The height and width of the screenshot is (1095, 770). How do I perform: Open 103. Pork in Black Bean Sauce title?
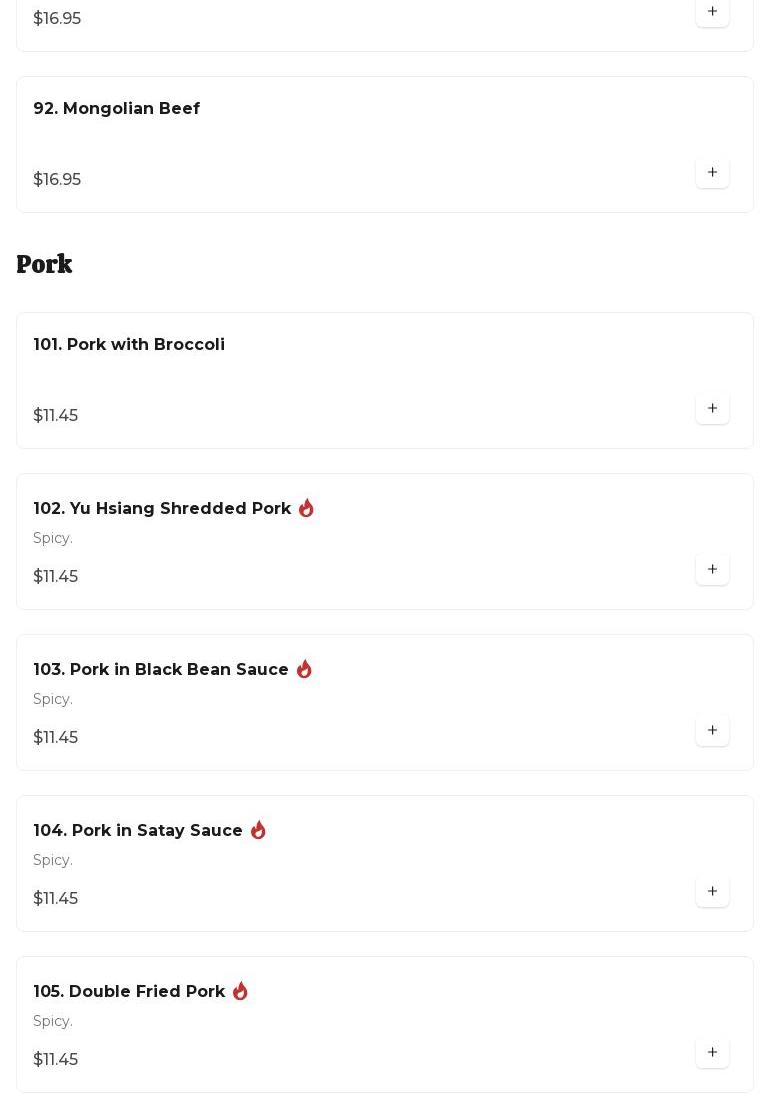(x=161, y=669)
